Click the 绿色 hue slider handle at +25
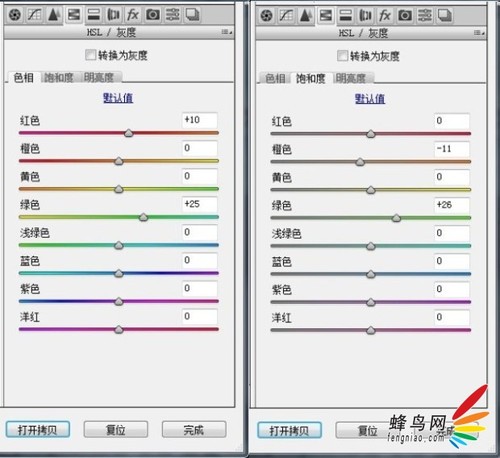This screenshot has height=458, width=500. [143, 217]
